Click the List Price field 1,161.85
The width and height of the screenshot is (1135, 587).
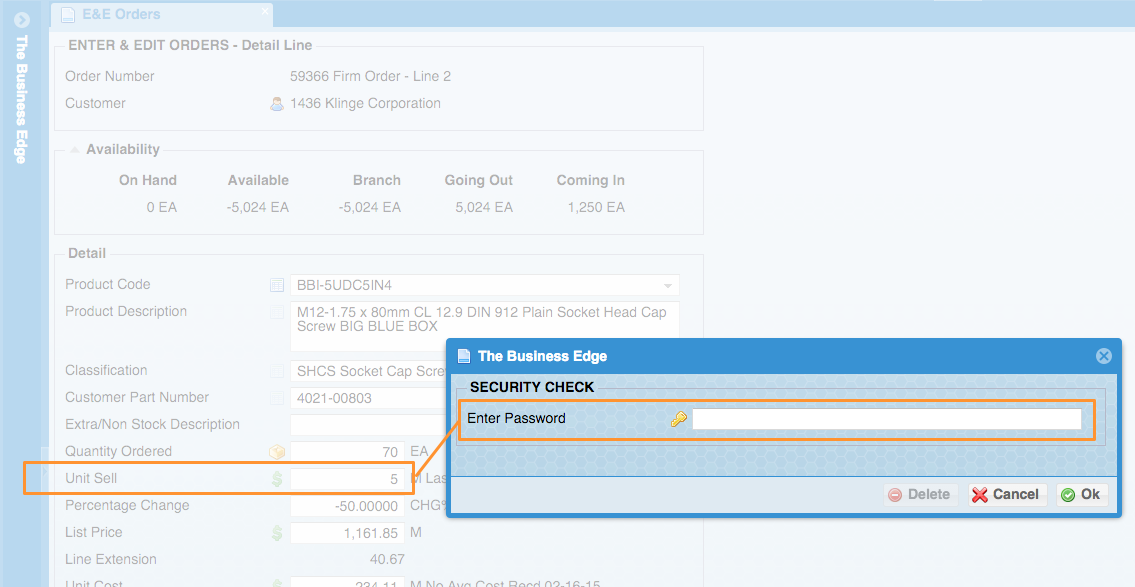coord(347,533)
